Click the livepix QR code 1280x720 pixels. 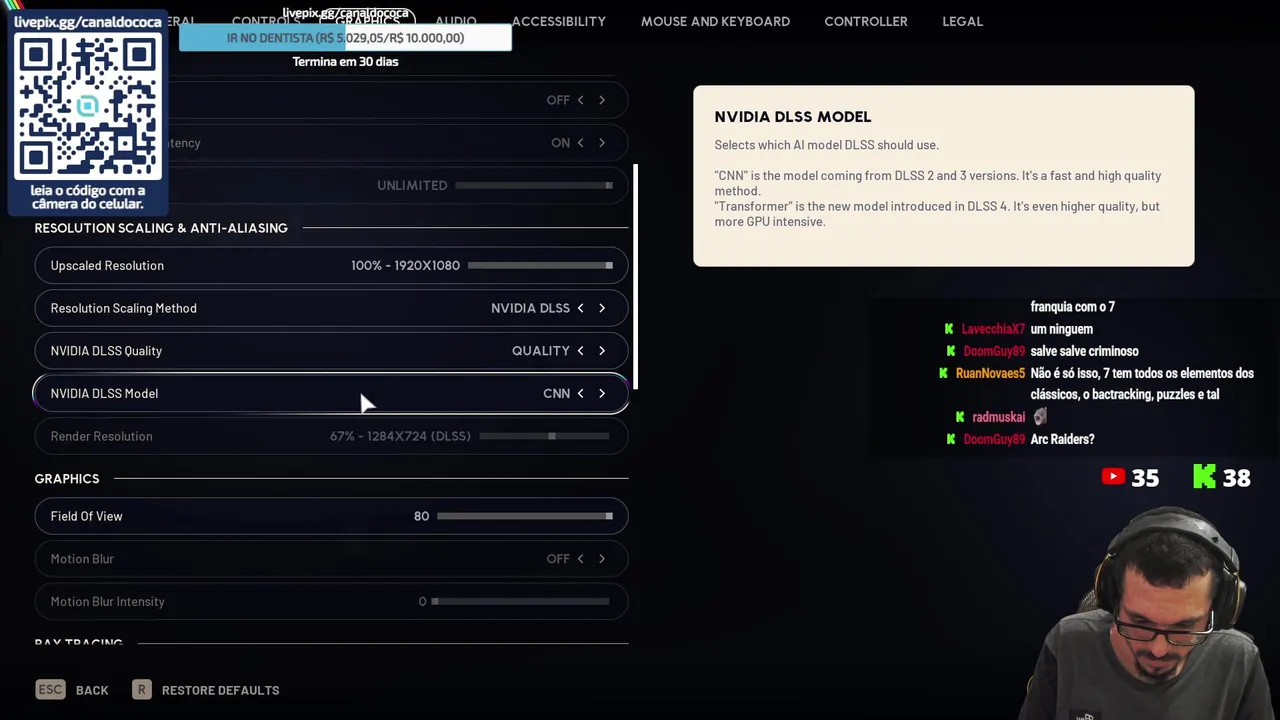[87, 106]
